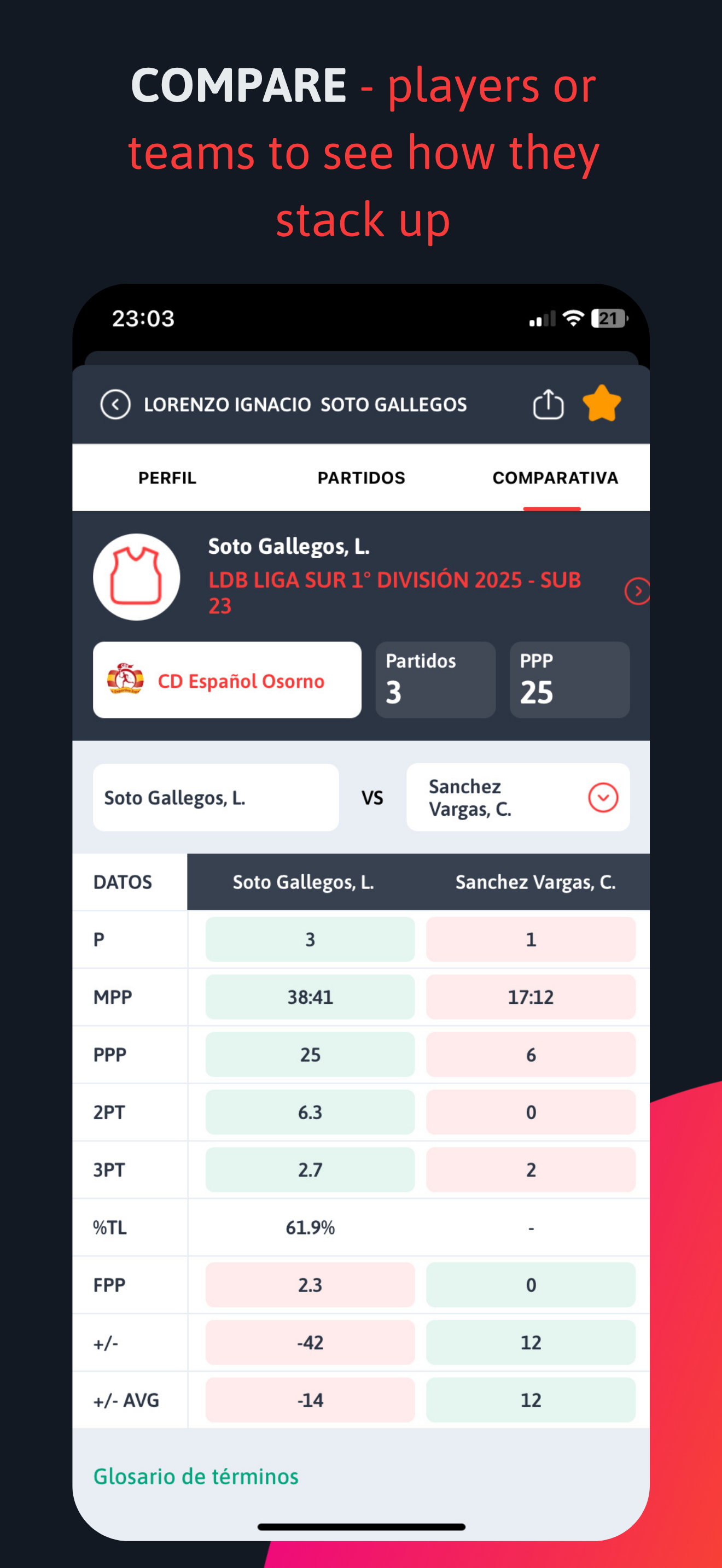
Task: Open the league chevron arrow icon
Action: (637, 591)
